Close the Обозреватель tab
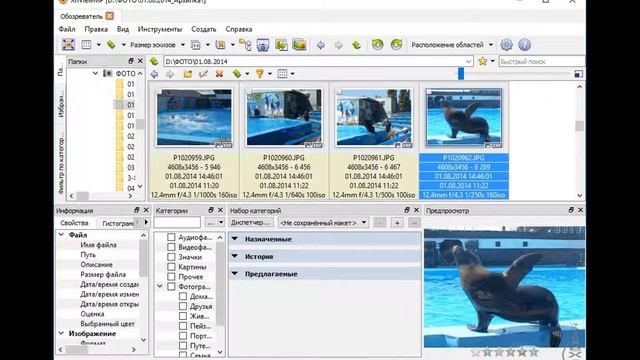 tap(109, 16)
